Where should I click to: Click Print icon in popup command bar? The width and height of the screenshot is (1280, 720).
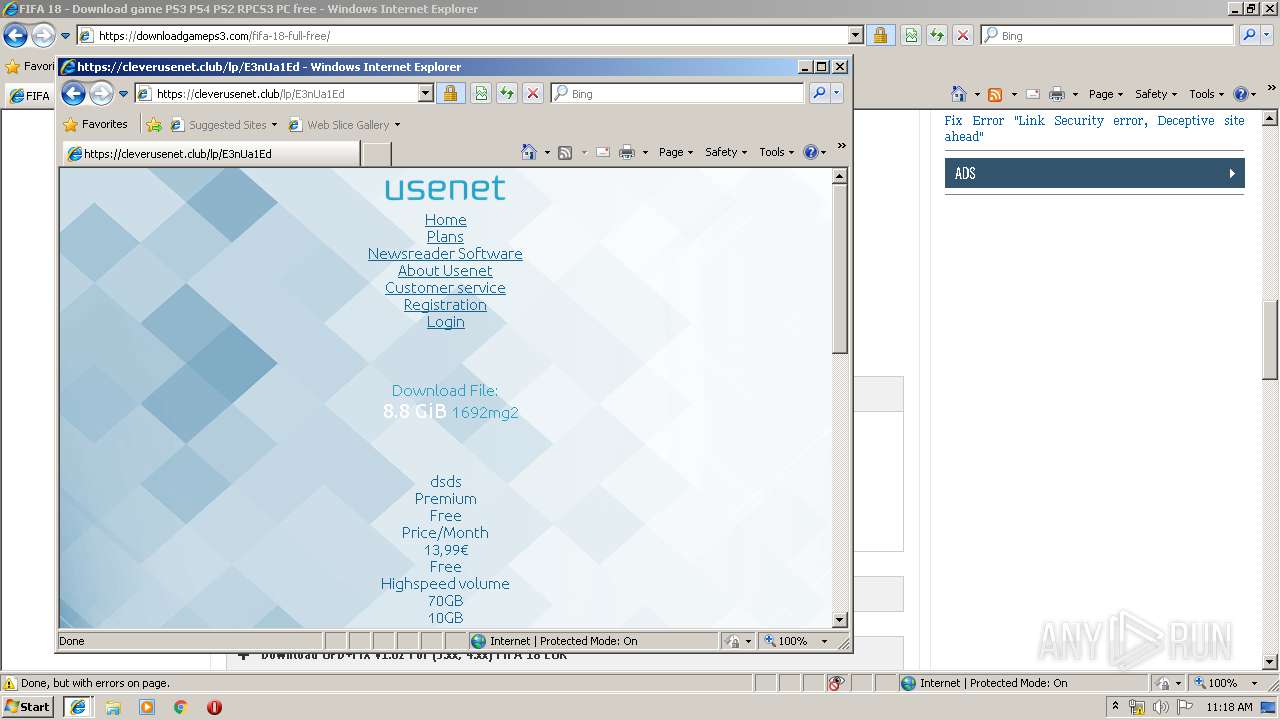pos(627,152)
